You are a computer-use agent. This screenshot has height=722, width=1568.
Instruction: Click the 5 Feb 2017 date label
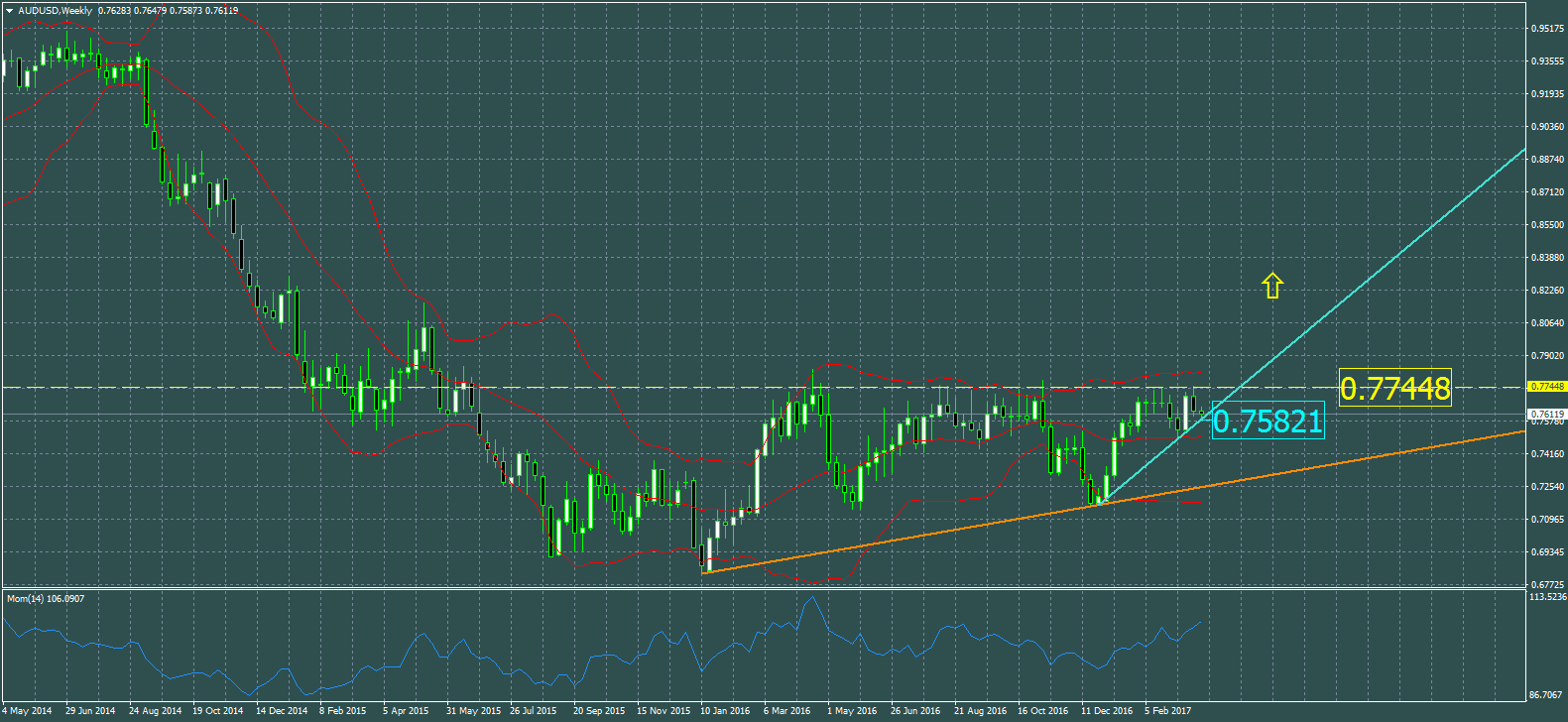click(x=1168, y=711)
